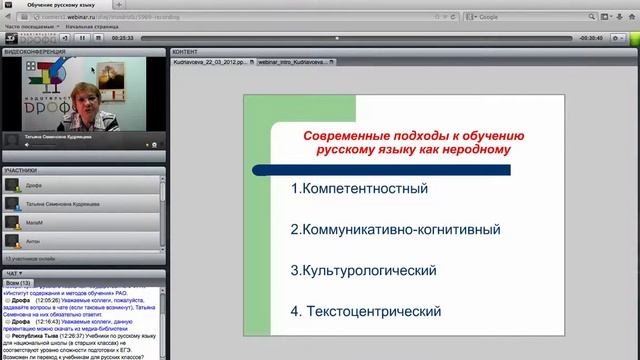
Task: Open the 'Часто посещаемые' bookmarks dropdown
Action: [x=32, y=27]
